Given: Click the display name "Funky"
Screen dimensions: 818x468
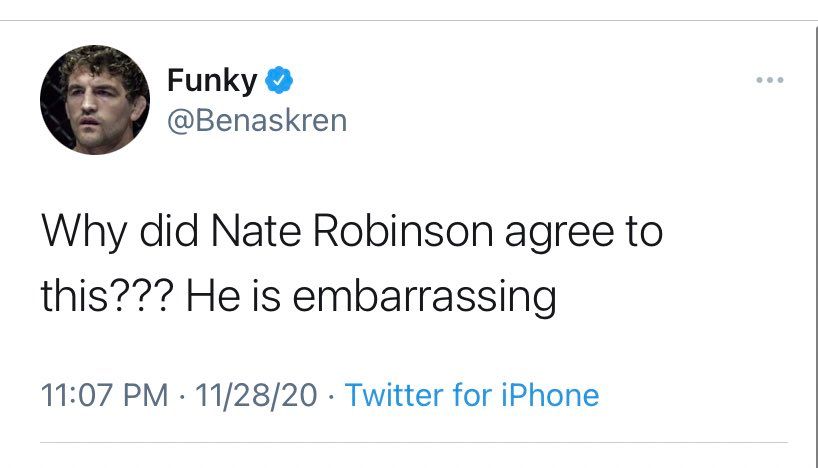Looking at the screenshot, I should [212, 80].
